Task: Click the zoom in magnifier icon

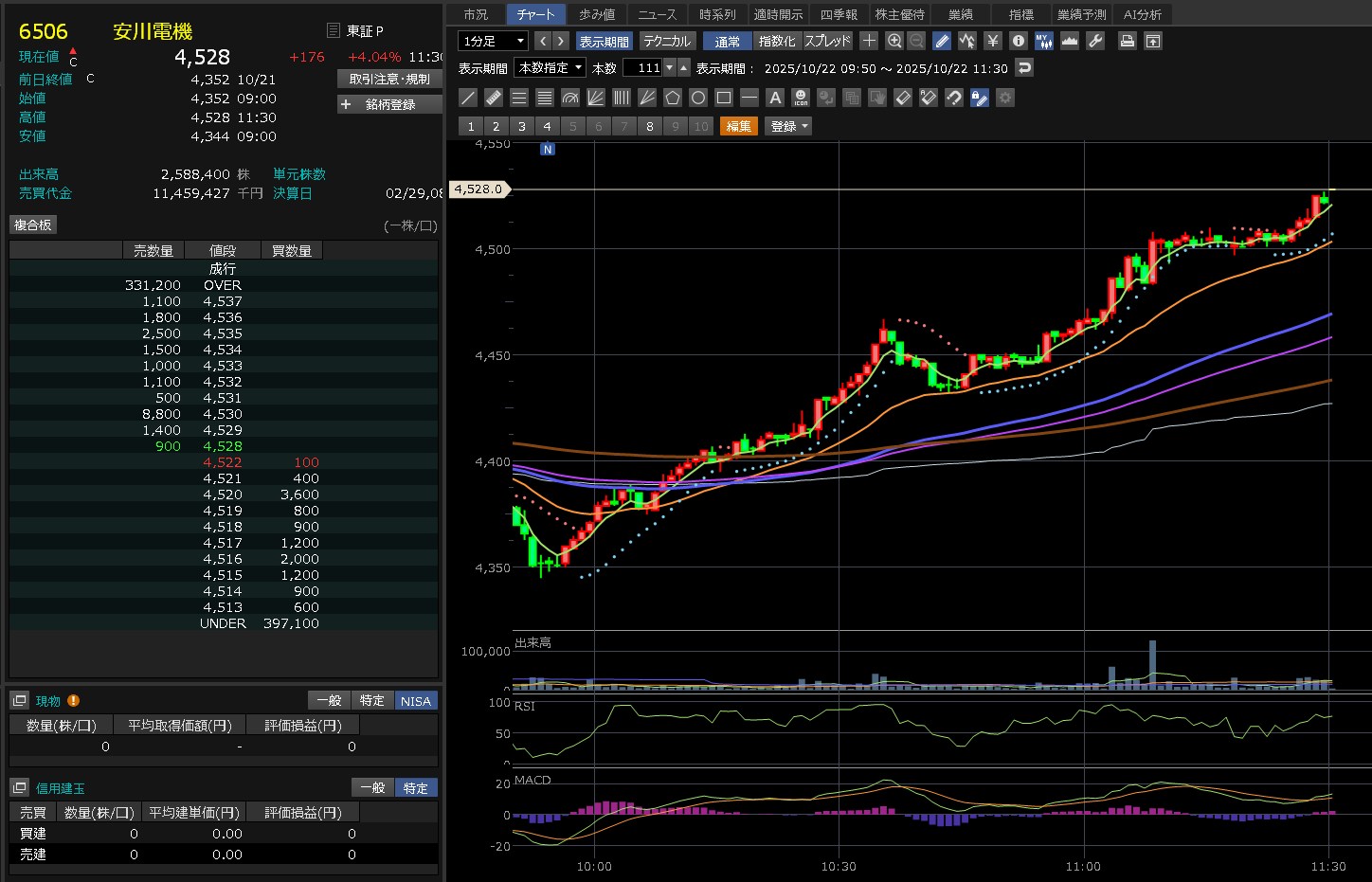Action: (x=894, y=41)
